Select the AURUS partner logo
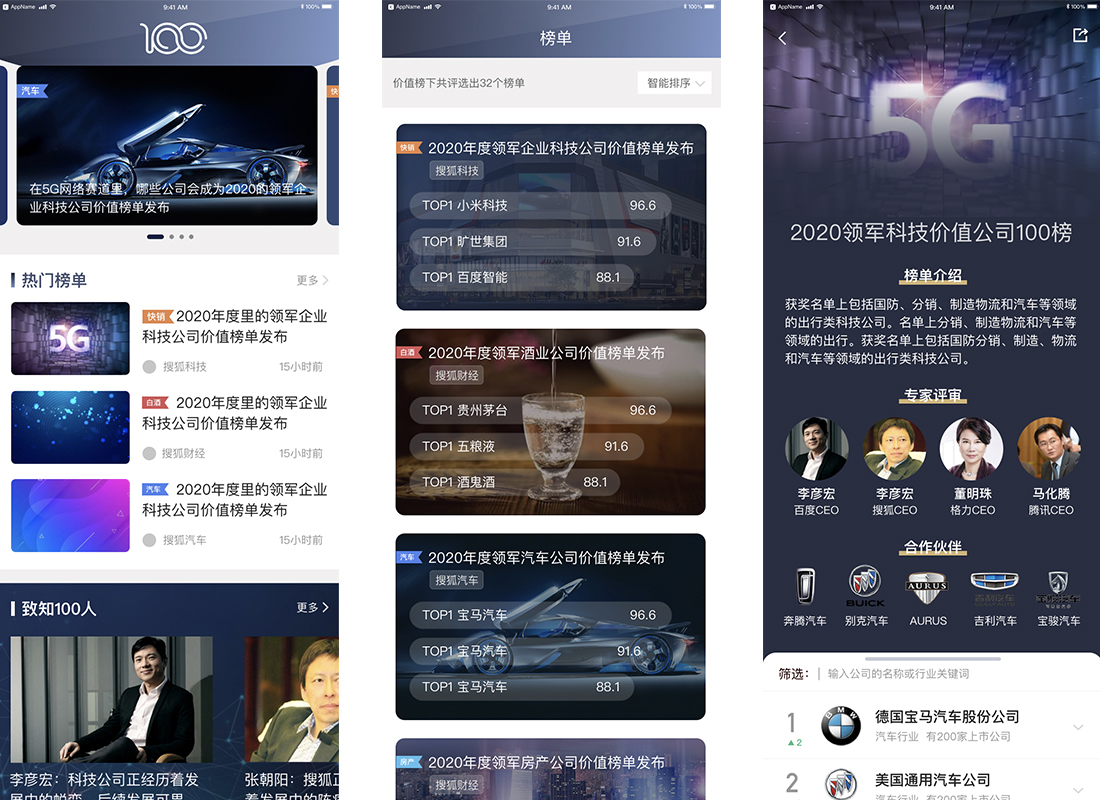 [x=927, y=587]
